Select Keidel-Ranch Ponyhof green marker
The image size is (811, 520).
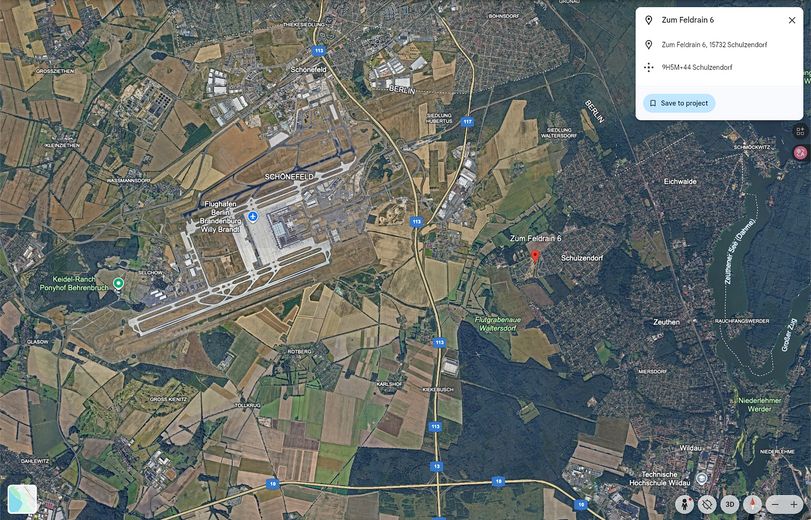point(118,283)
